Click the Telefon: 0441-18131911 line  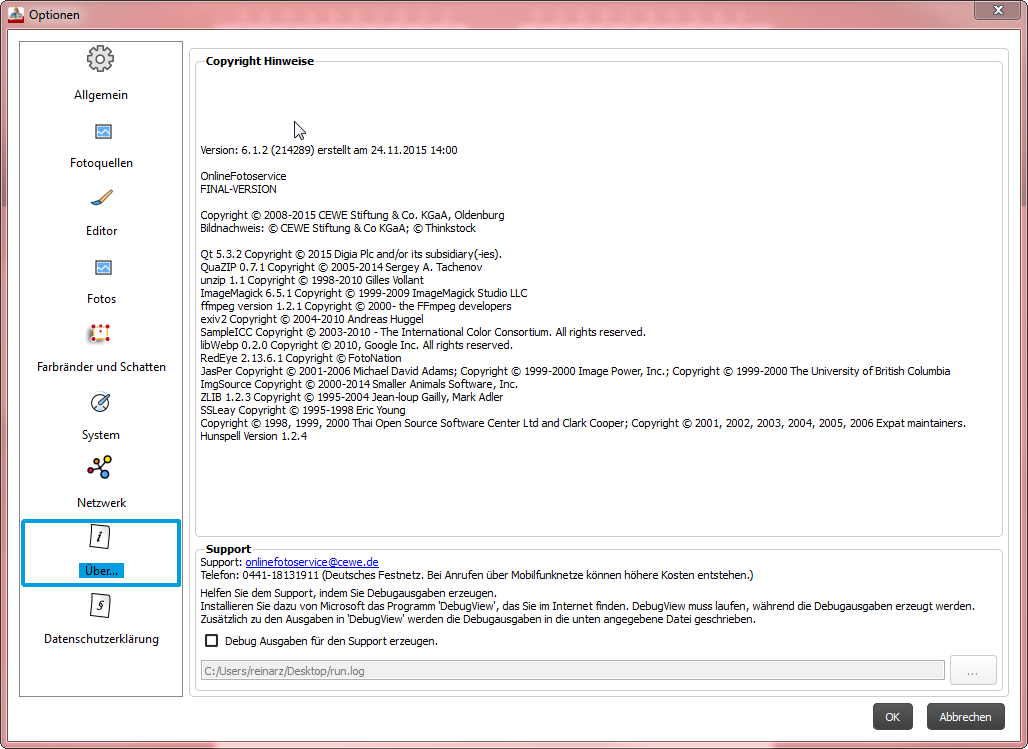pos(477,575)
